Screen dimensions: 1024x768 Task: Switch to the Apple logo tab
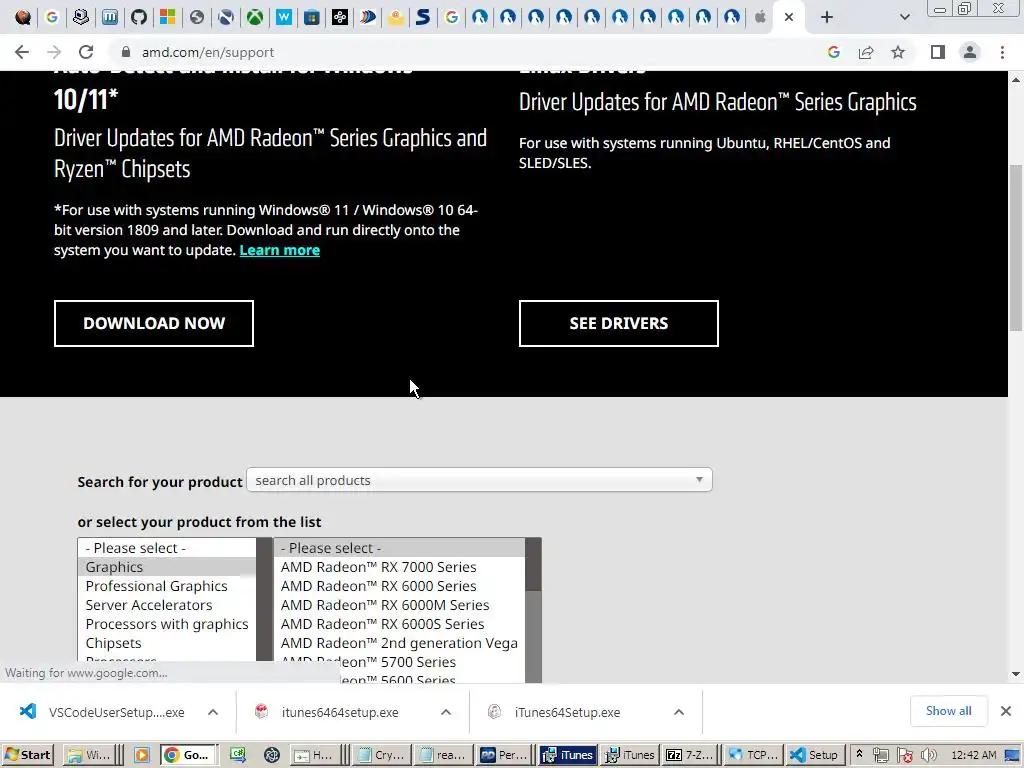760,17
